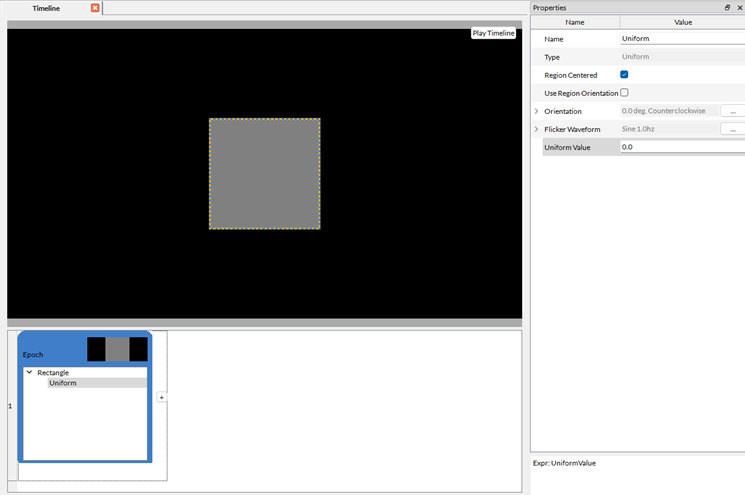Float the Properties panel
The image size is (745, 495).
[x=727, y=8]
